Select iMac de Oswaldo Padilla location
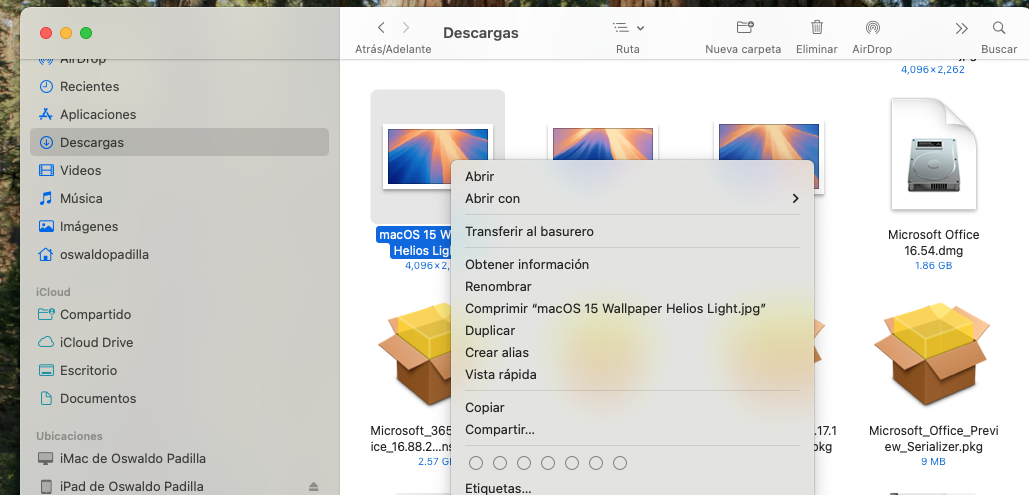The width and height of the screenshot is (1029, 495). pos(179,458)
